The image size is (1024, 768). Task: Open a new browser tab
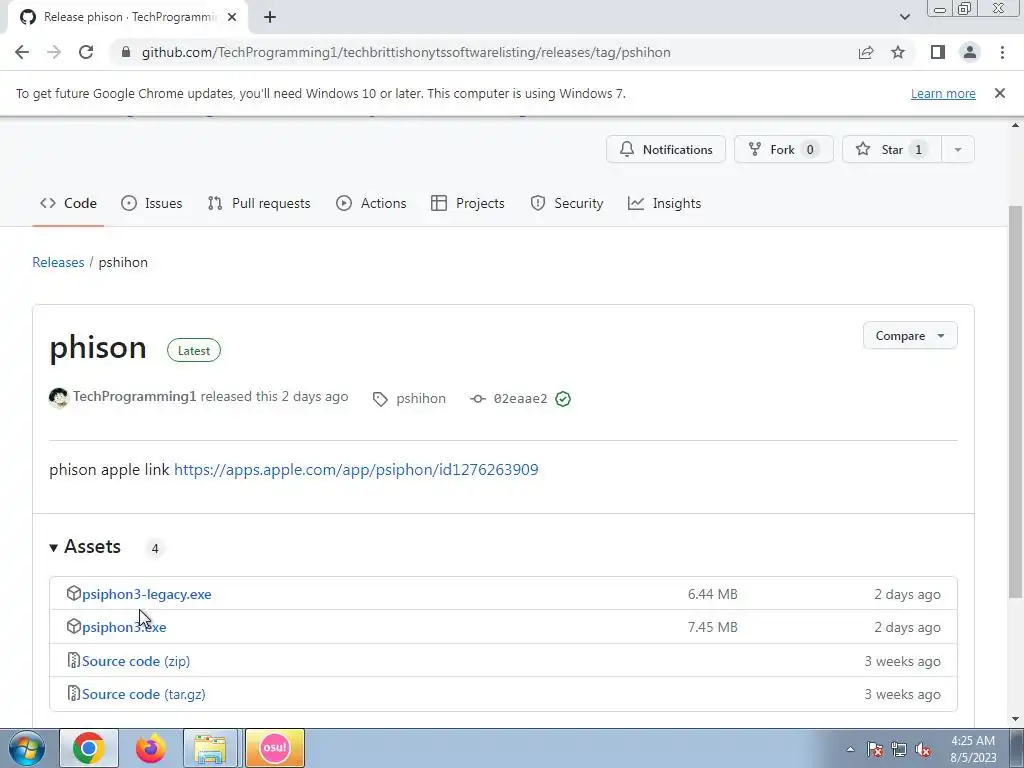pos(270,17)
